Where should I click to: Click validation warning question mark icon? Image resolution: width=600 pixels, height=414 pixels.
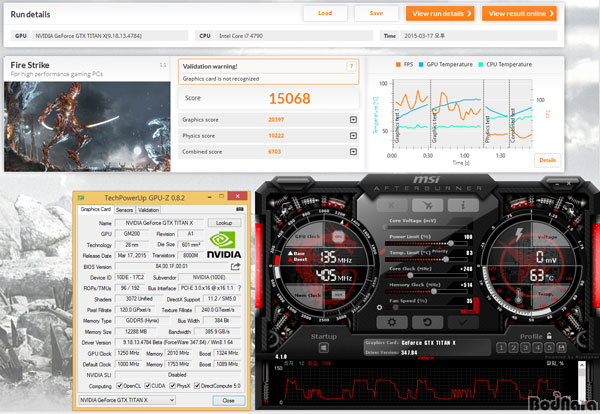click(x=351, y=66)
